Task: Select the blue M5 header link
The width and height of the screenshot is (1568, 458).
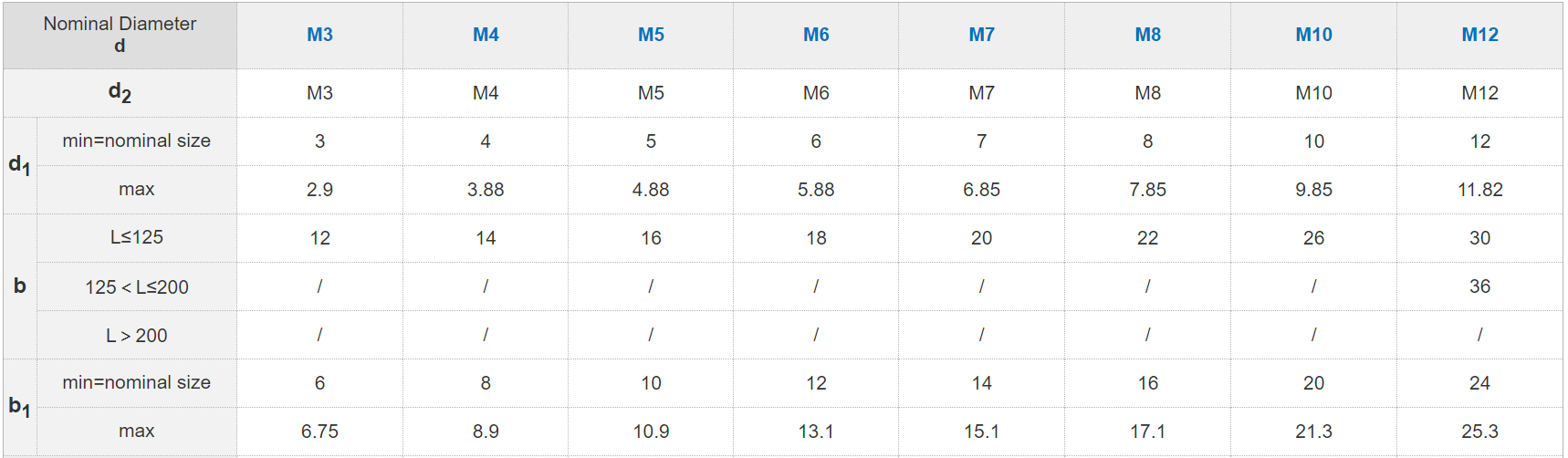Action: (651, 35)
